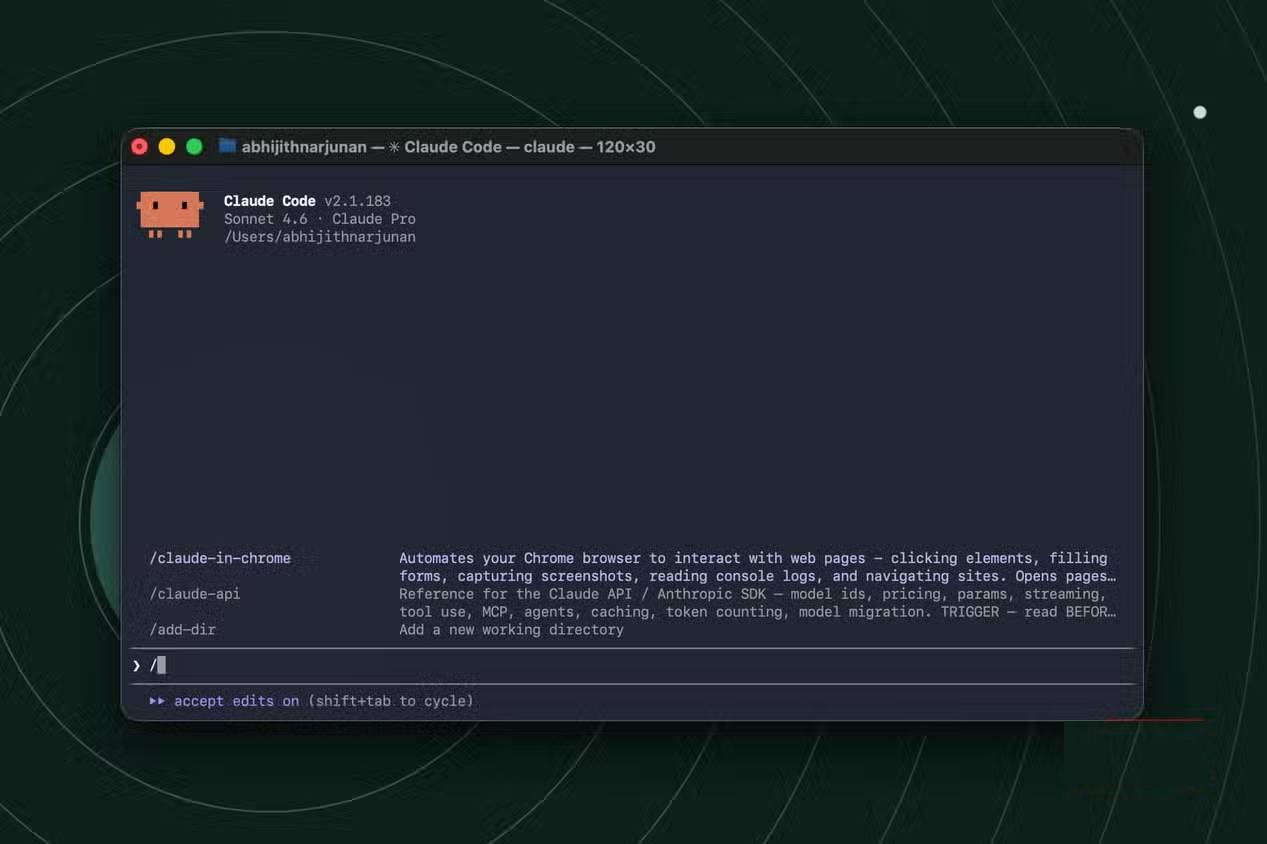This screenshot has width=1267, height=844.
Task: Select the /claude-api command
Action: pos(195,594)
